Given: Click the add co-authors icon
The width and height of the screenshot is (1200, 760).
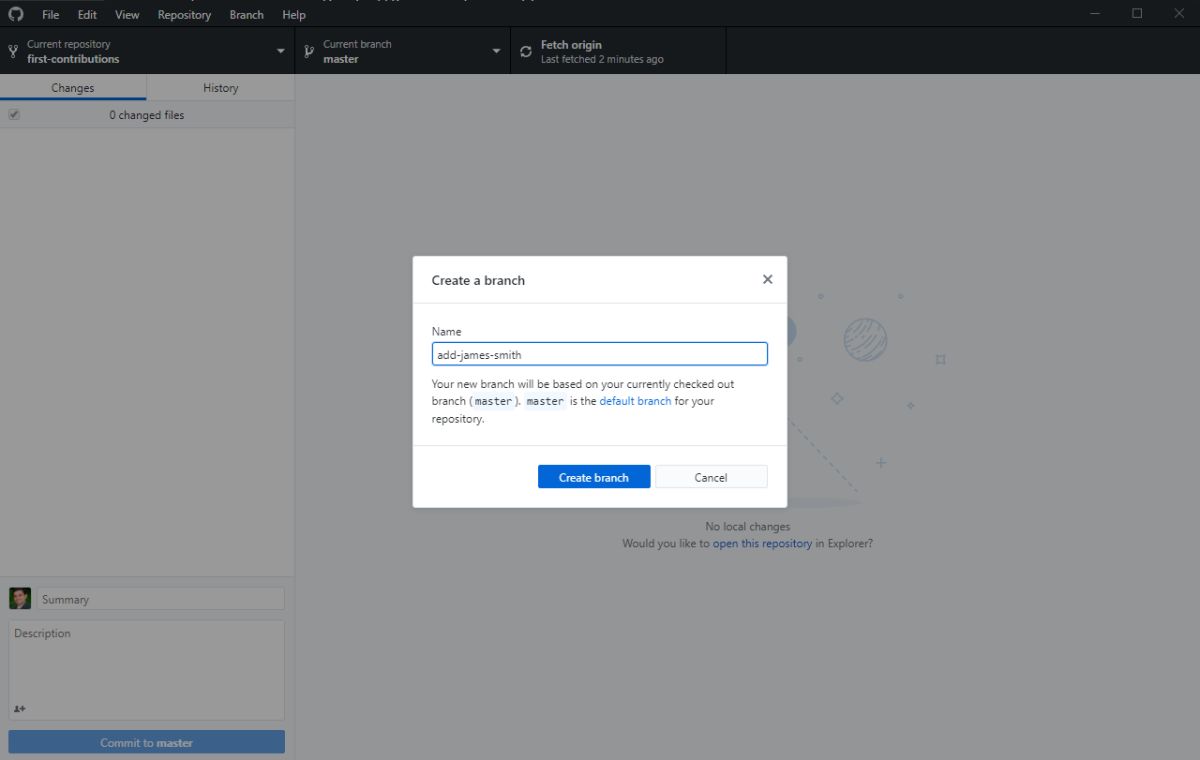Looking at the screenshot, I should click(x=20, y=709).
